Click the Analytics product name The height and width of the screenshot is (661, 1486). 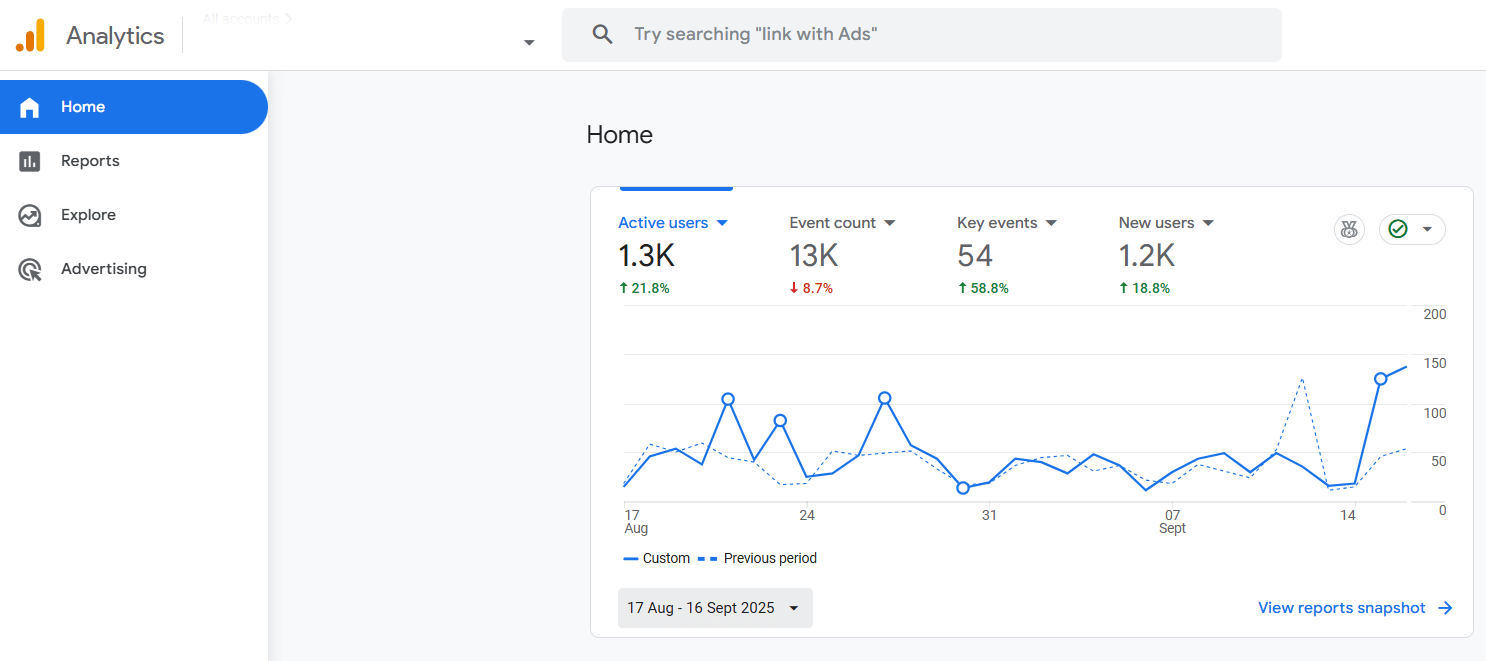(115, 36)
